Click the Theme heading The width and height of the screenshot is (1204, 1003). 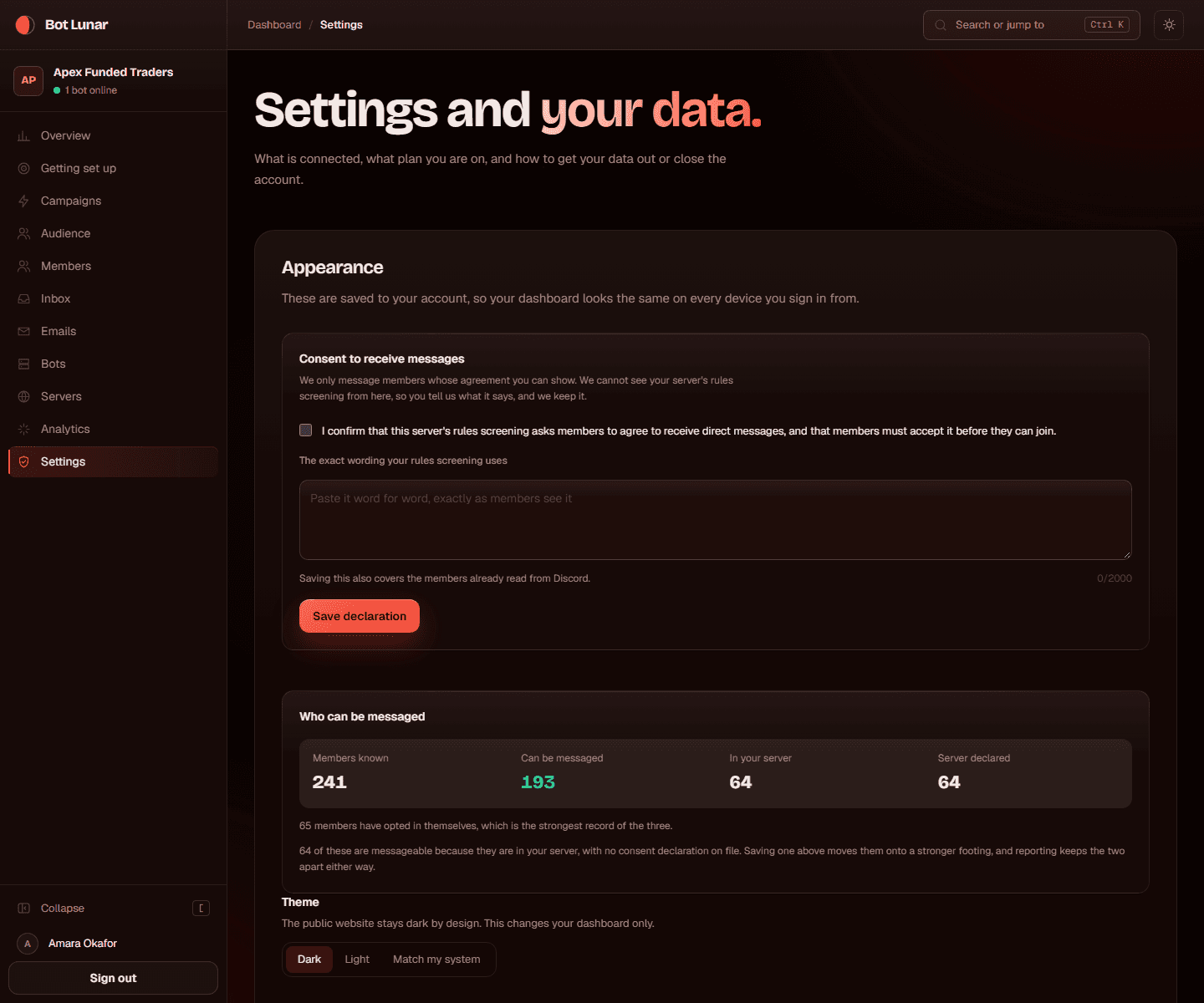(x=300, y=902)
